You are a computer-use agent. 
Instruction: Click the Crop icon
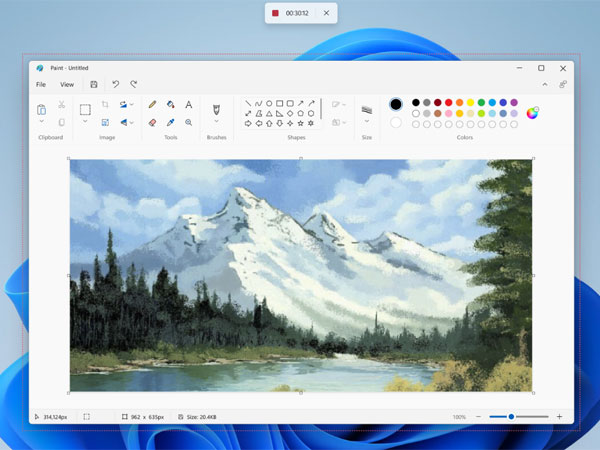[105, 104]
